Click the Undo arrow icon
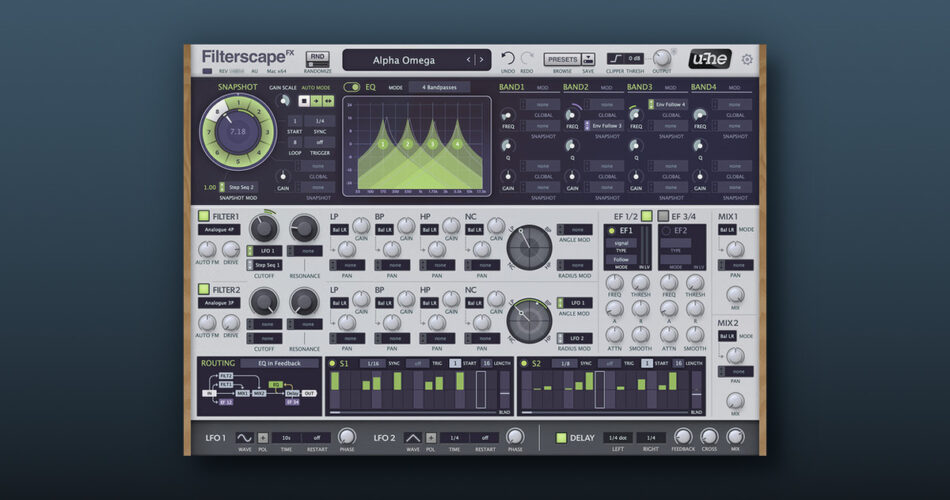 pos(508,59)
